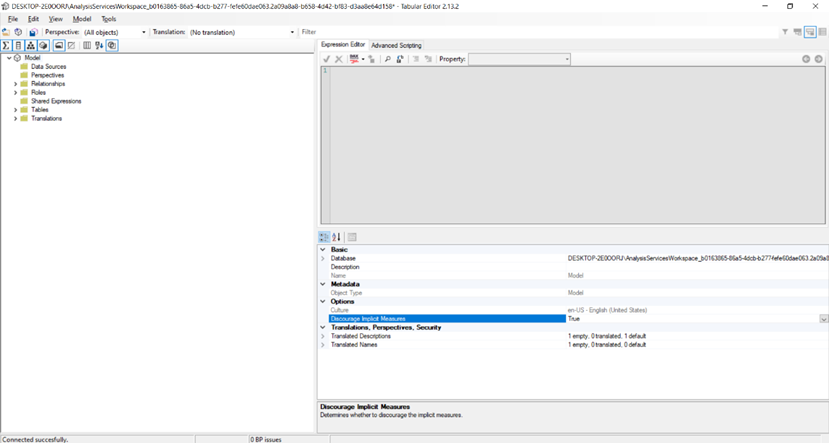Open the File menu

(x=13, y=19)
